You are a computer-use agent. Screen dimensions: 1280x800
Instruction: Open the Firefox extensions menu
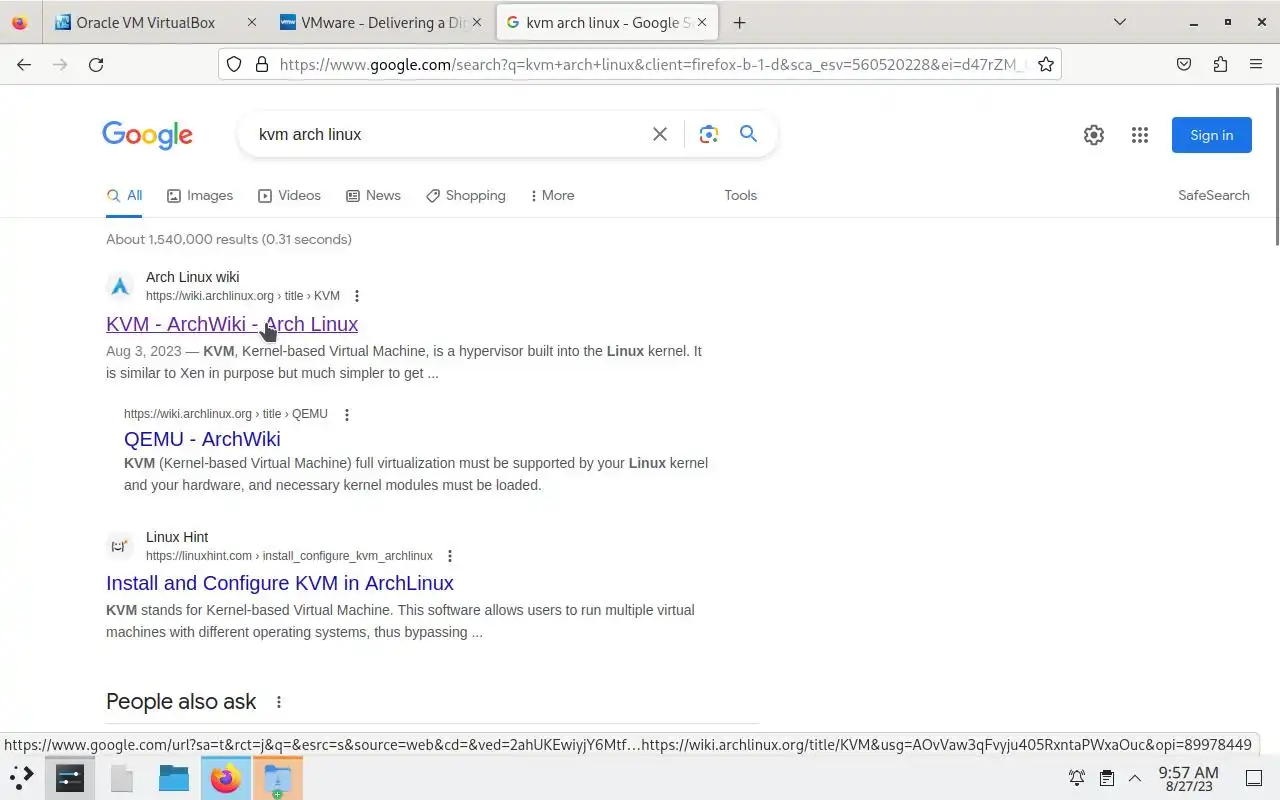pos(1220,64)
